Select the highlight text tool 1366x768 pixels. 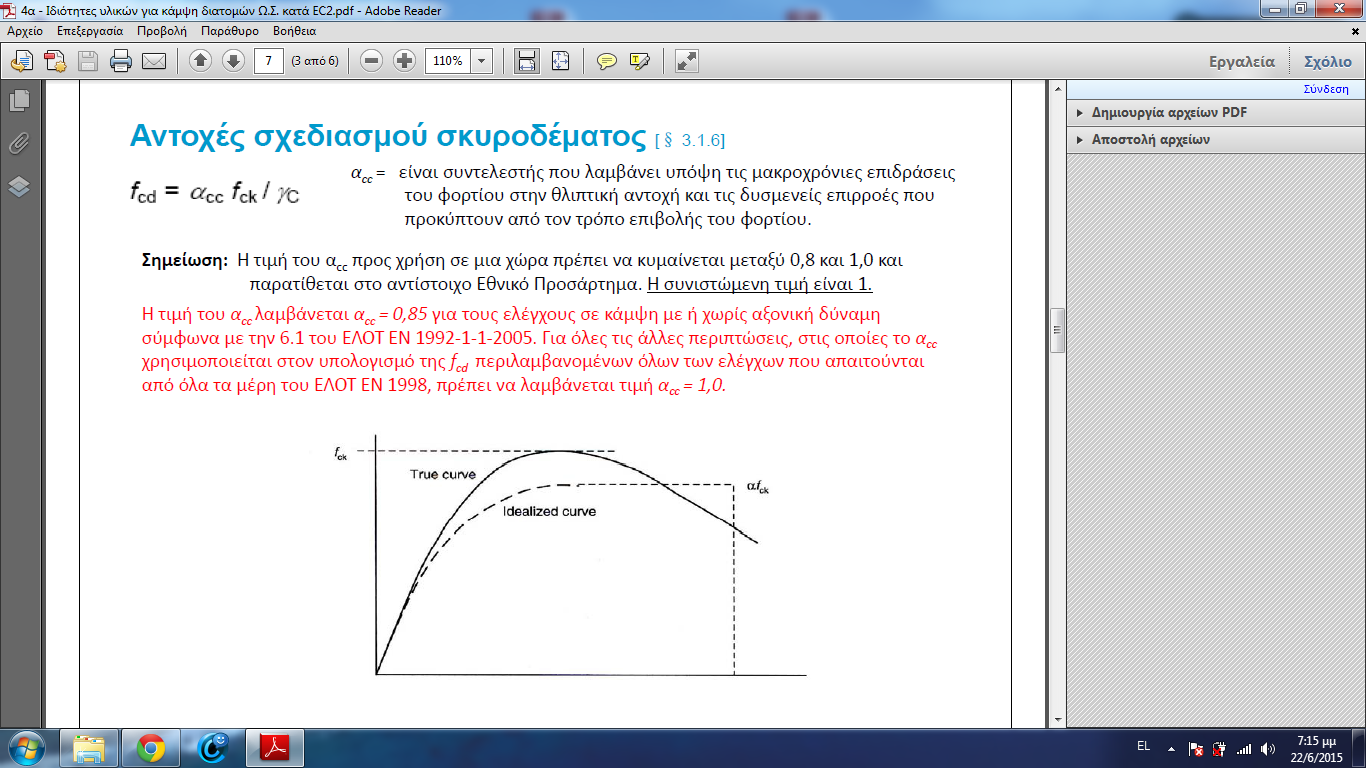639,61
